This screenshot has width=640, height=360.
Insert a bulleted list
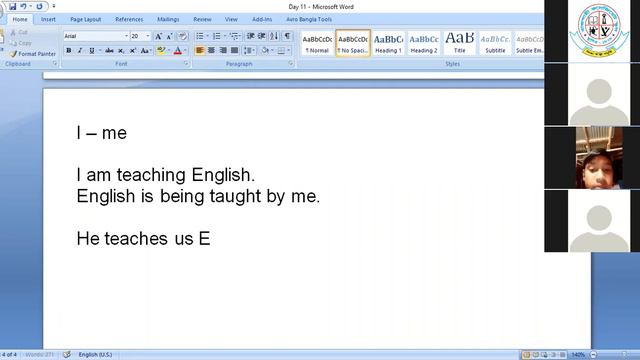click(x=200, y=36)
